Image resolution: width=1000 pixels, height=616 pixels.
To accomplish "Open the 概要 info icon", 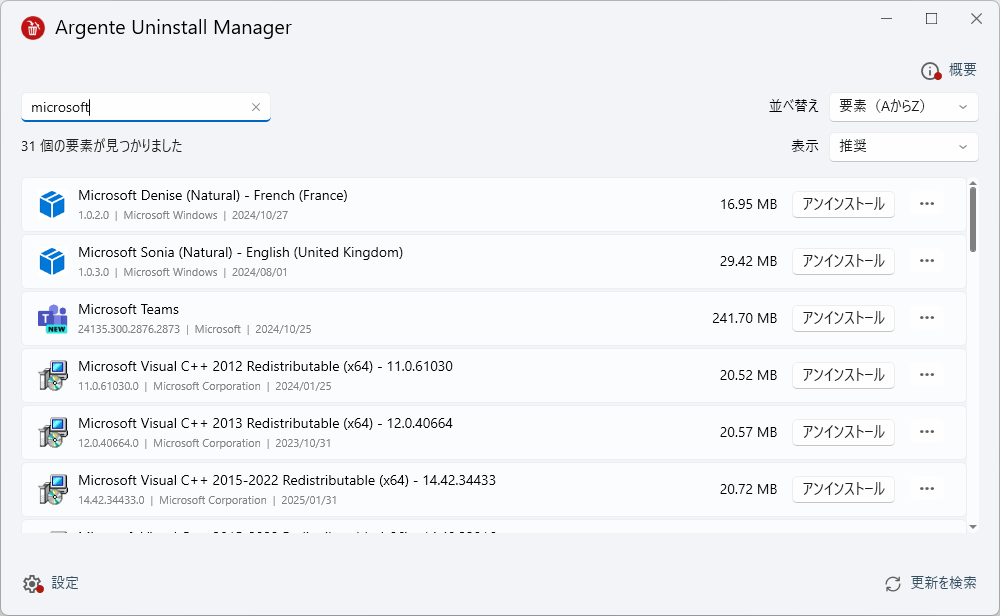I will (930, 71).
